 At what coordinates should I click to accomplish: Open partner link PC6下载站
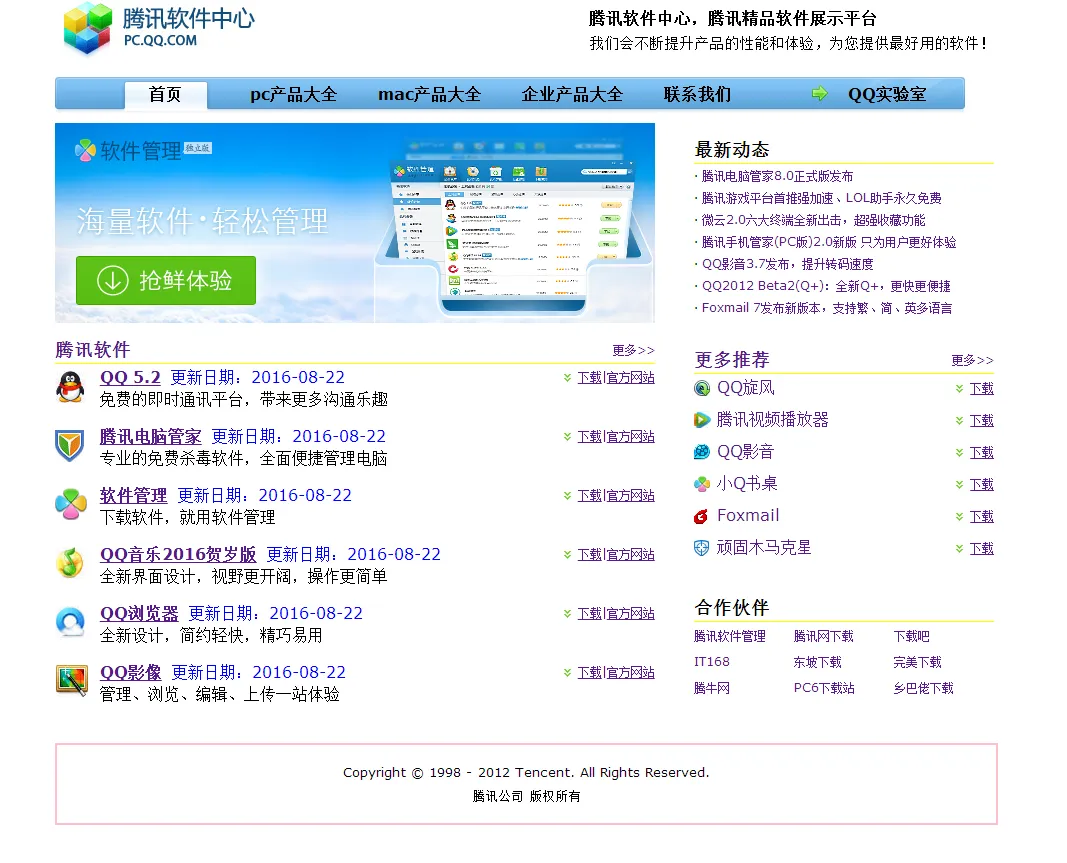point(824,688)
